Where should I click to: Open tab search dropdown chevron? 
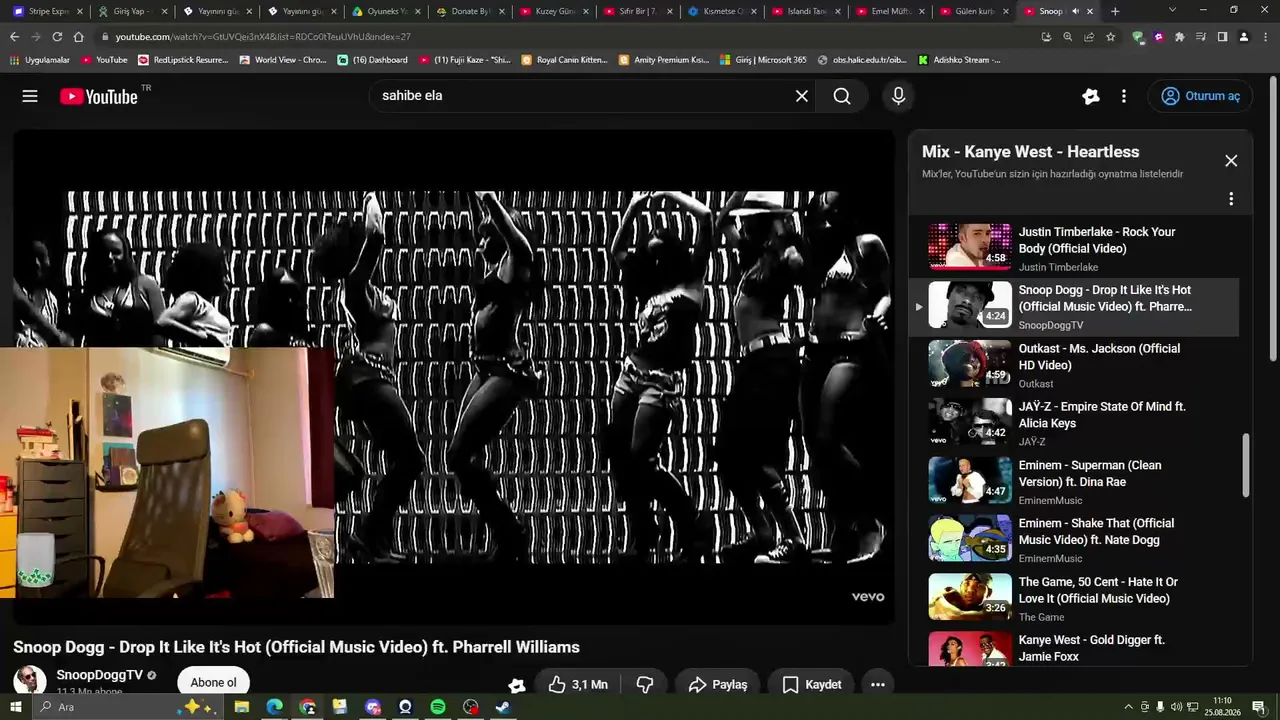pyautogui.click(x=1173, y=10)
